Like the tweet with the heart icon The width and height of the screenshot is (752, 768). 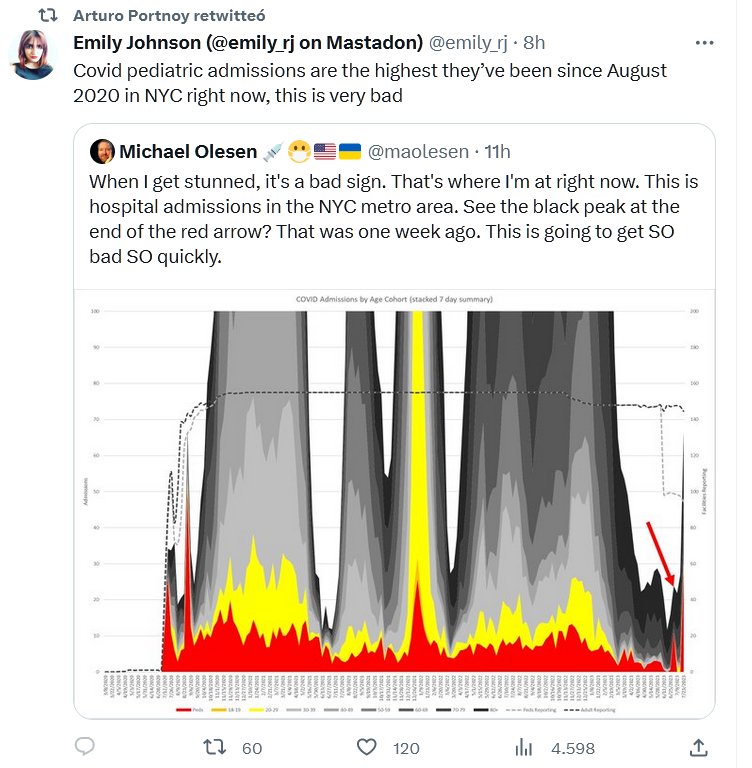pyautogui.click(x=367, y=747)
